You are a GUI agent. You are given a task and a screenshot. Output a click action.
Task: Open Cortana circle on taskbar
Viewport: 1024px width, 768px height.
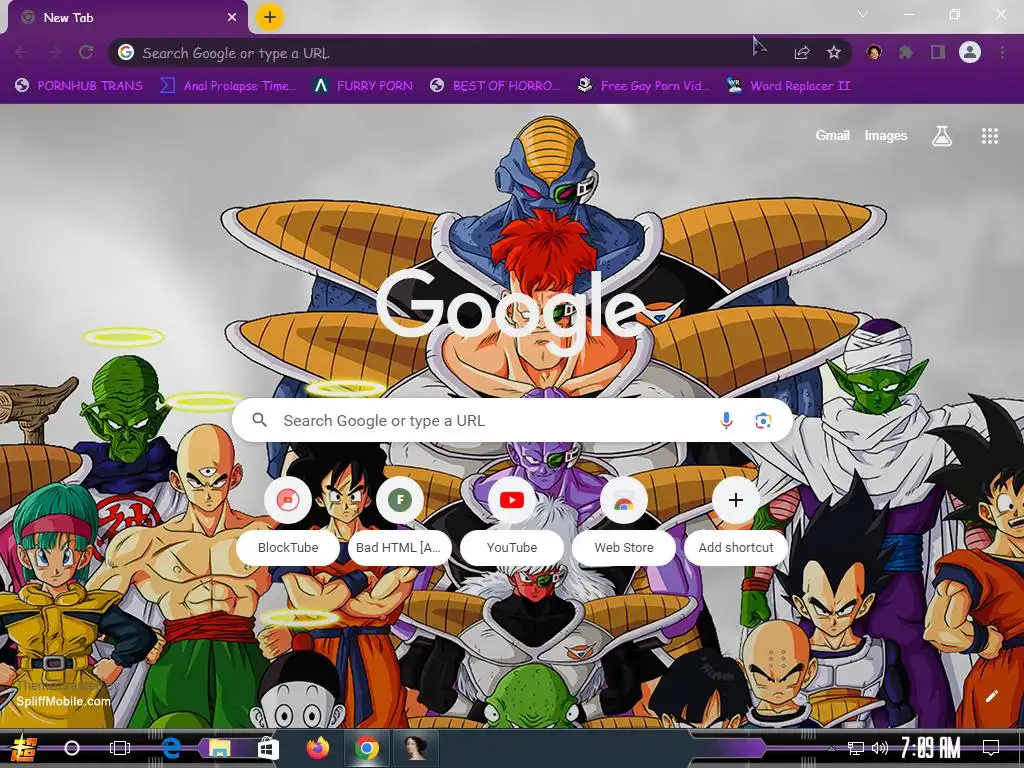[72, 748]
